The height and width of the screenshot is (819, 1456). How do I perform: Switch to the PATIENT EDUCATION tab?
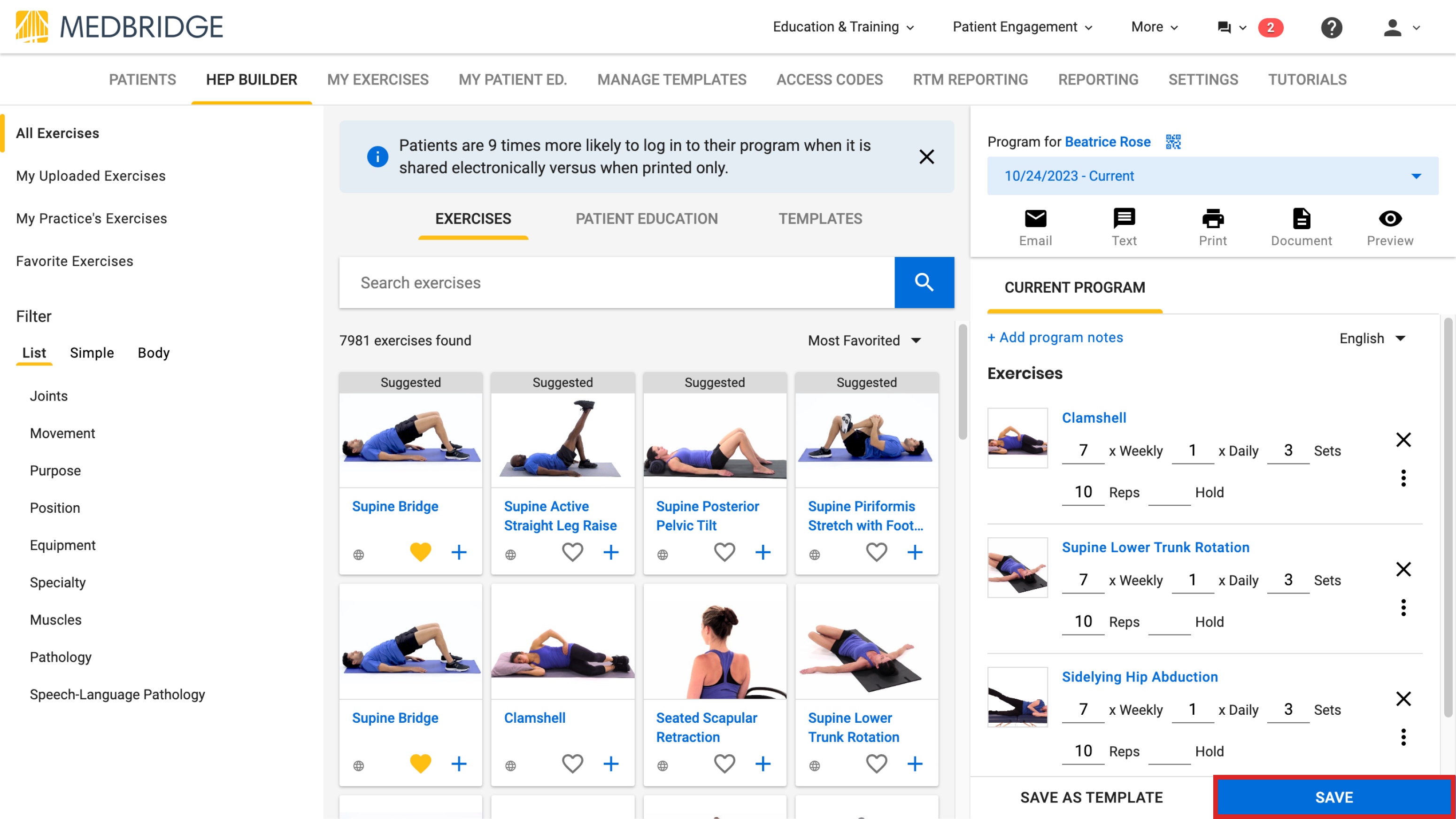click(x=647, y=219)
